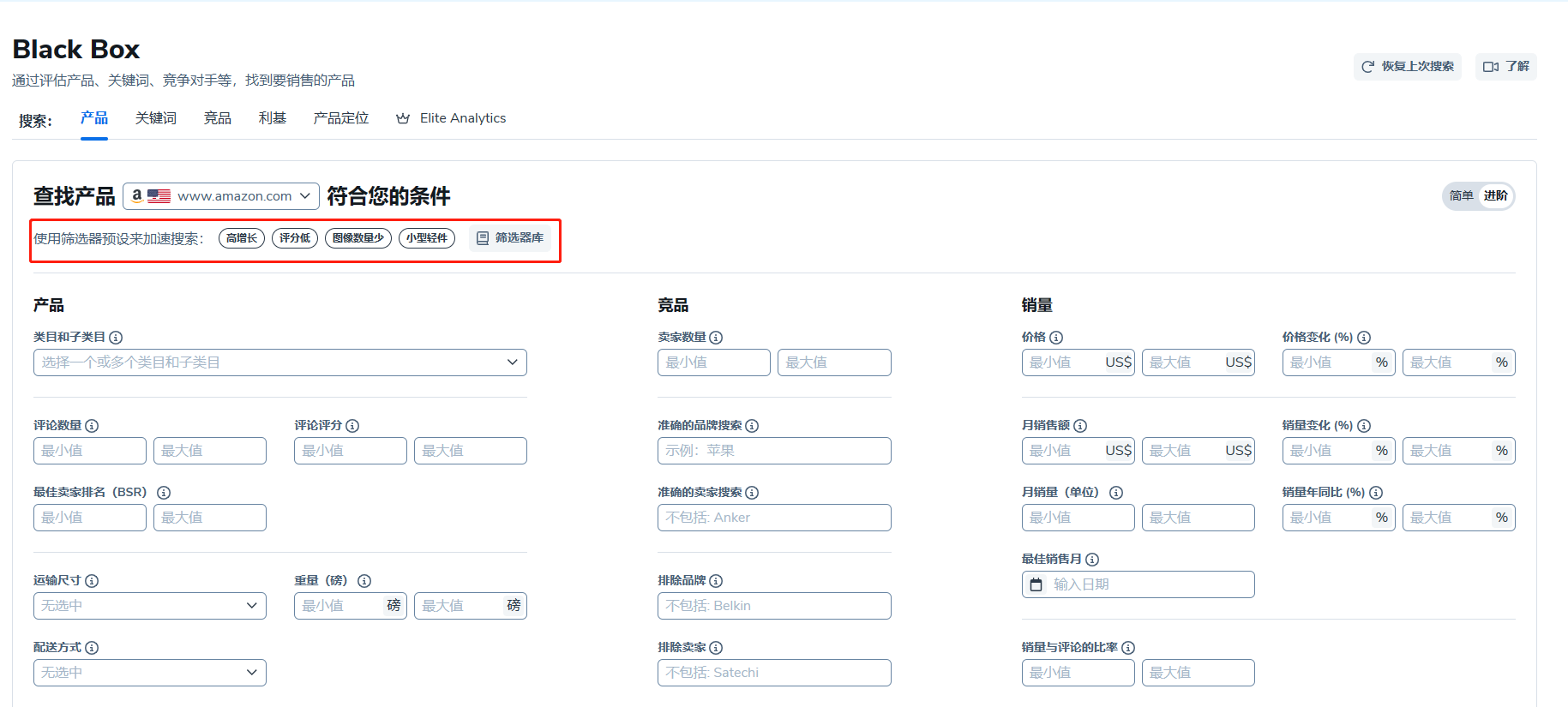This screenshot has height=707, width=1568.
Task: Click info icon beside 销量年同比 (%) label
Action: (1376, 493)
